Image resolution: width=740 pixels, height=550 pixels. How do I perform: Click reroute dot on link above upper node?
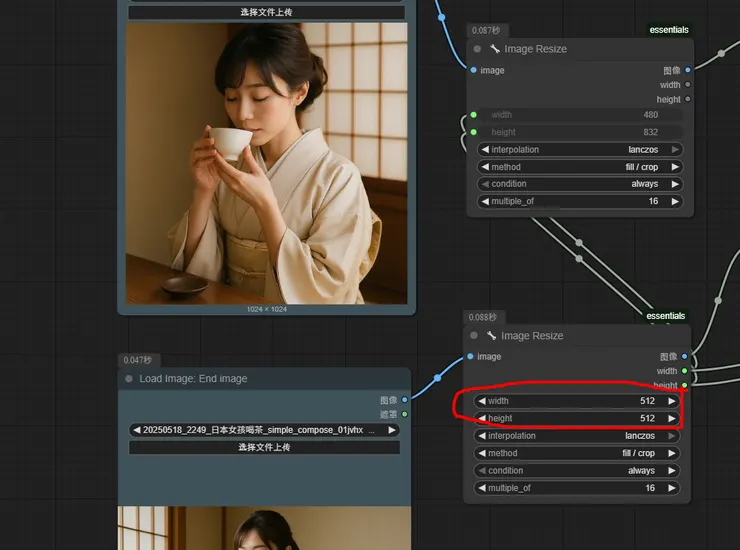coord(442,17)
